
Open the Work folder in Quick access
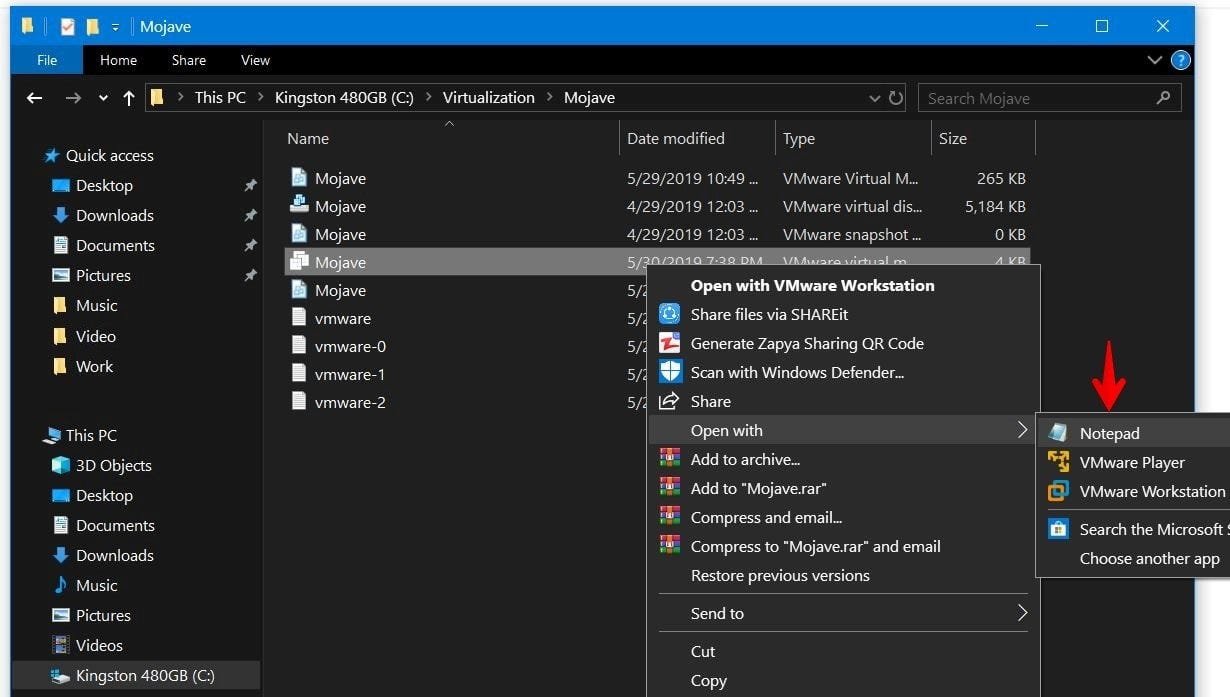tap(94, 366)
